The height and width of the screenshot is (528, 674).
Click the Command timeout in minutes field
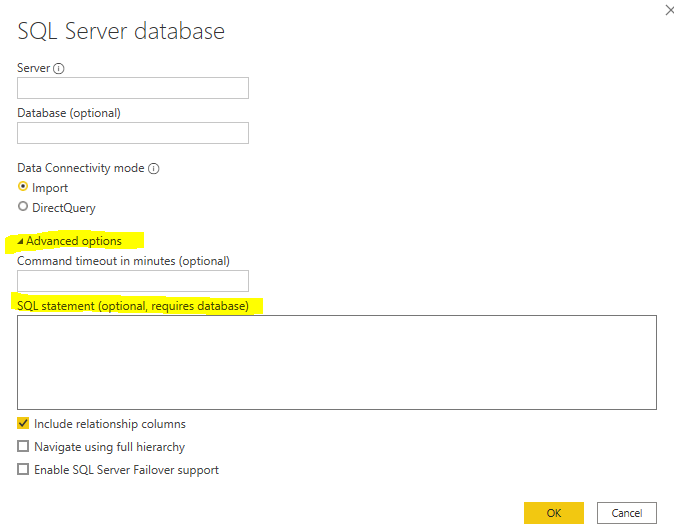133,281
